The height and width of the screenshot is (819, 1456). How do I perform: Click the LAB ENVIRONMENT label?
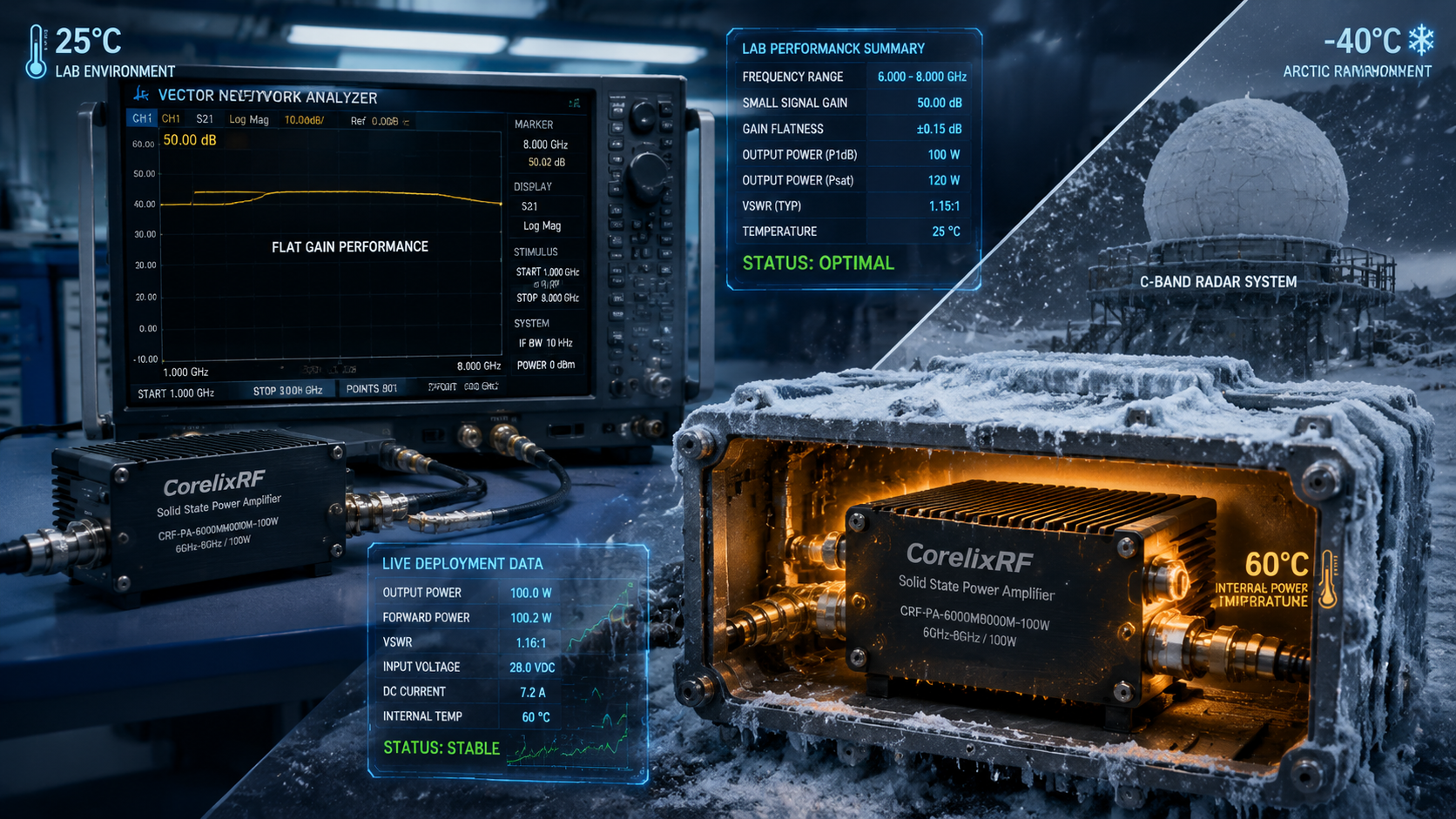tap(115, 71)
